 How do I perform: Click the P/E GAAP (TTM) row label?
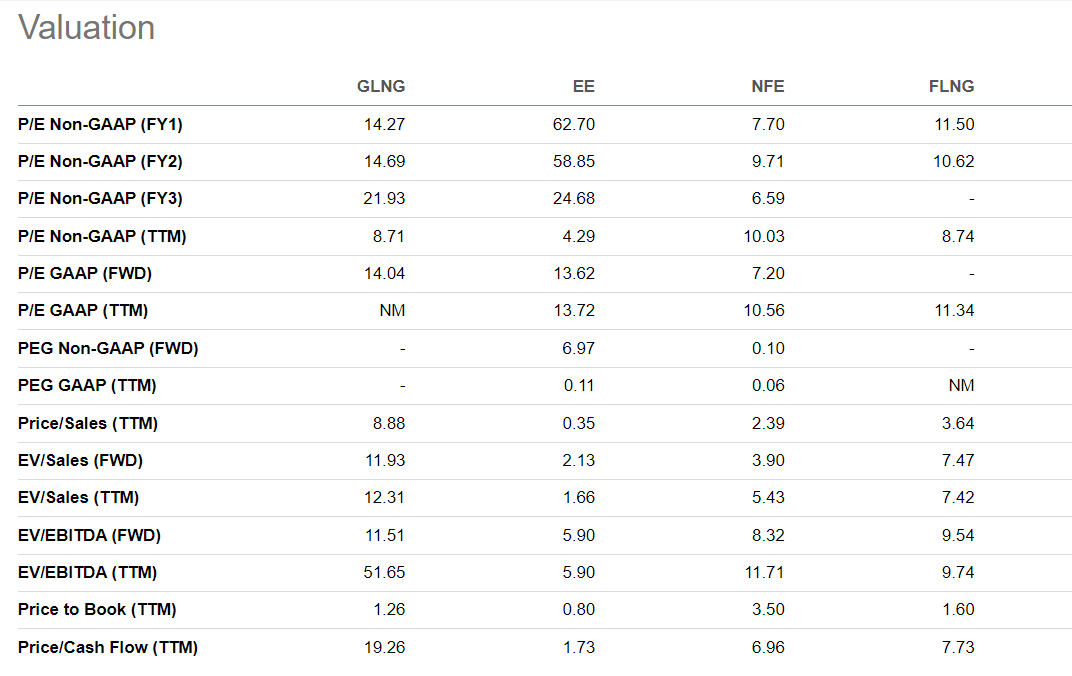[83, 310]
